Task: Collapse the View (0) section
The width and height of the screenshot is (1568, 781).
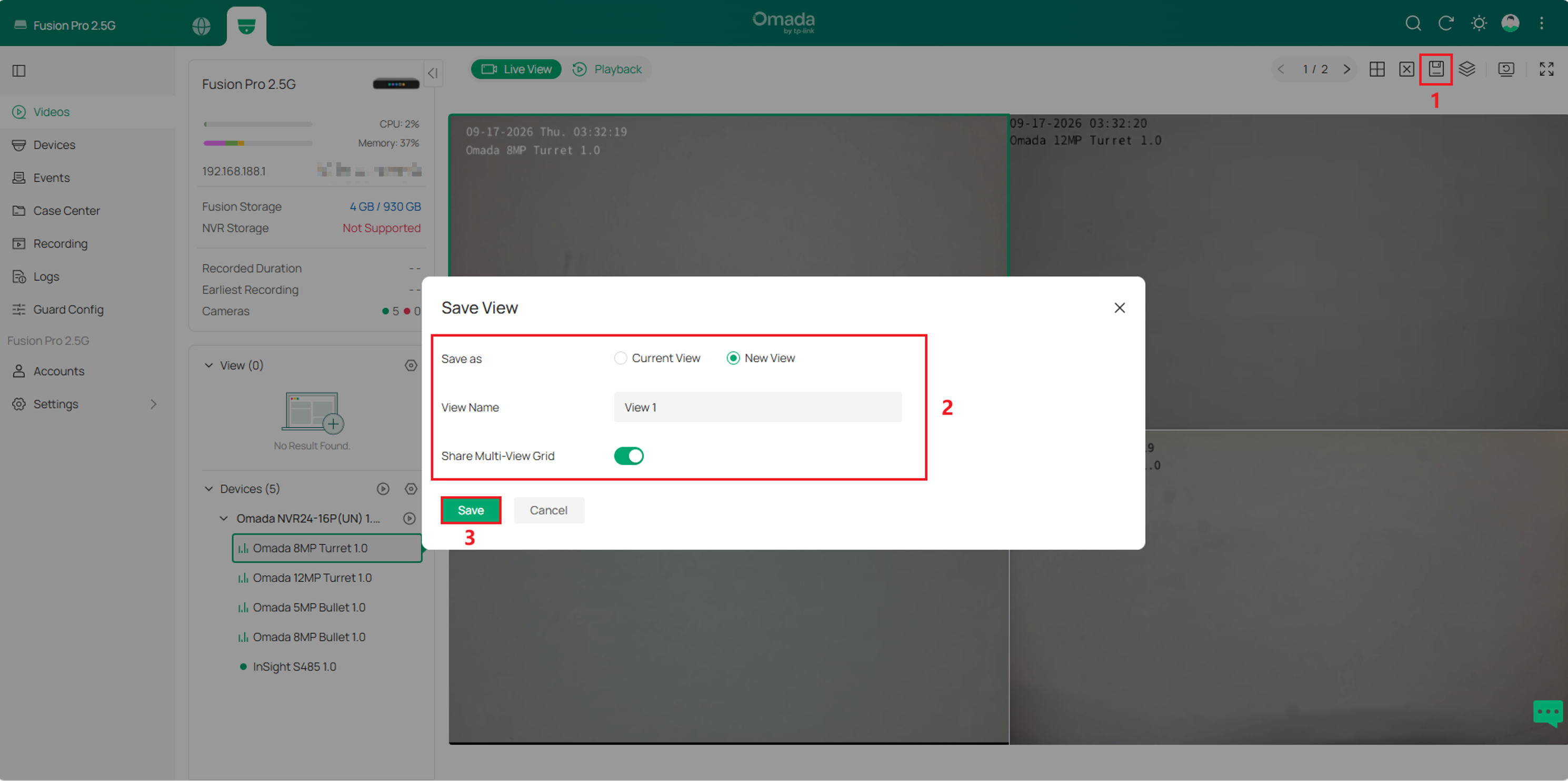Action: click(209, 365)
